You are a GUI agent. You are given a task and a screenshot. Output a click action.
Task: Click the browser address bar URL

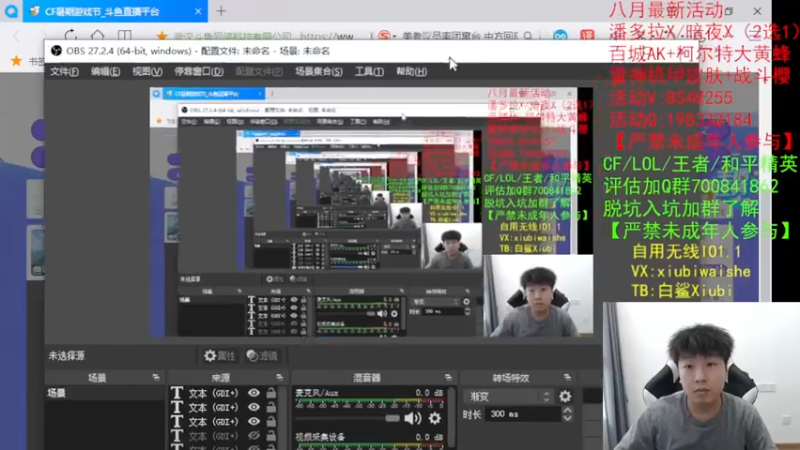coord(327,36)
